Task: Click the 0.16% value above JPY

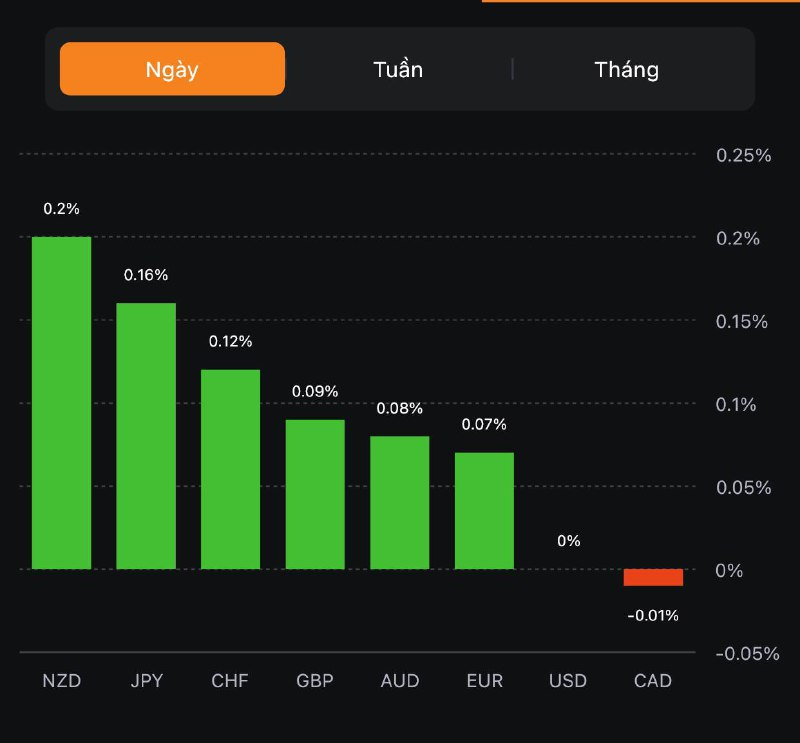Action: click(x=146, y=275)
